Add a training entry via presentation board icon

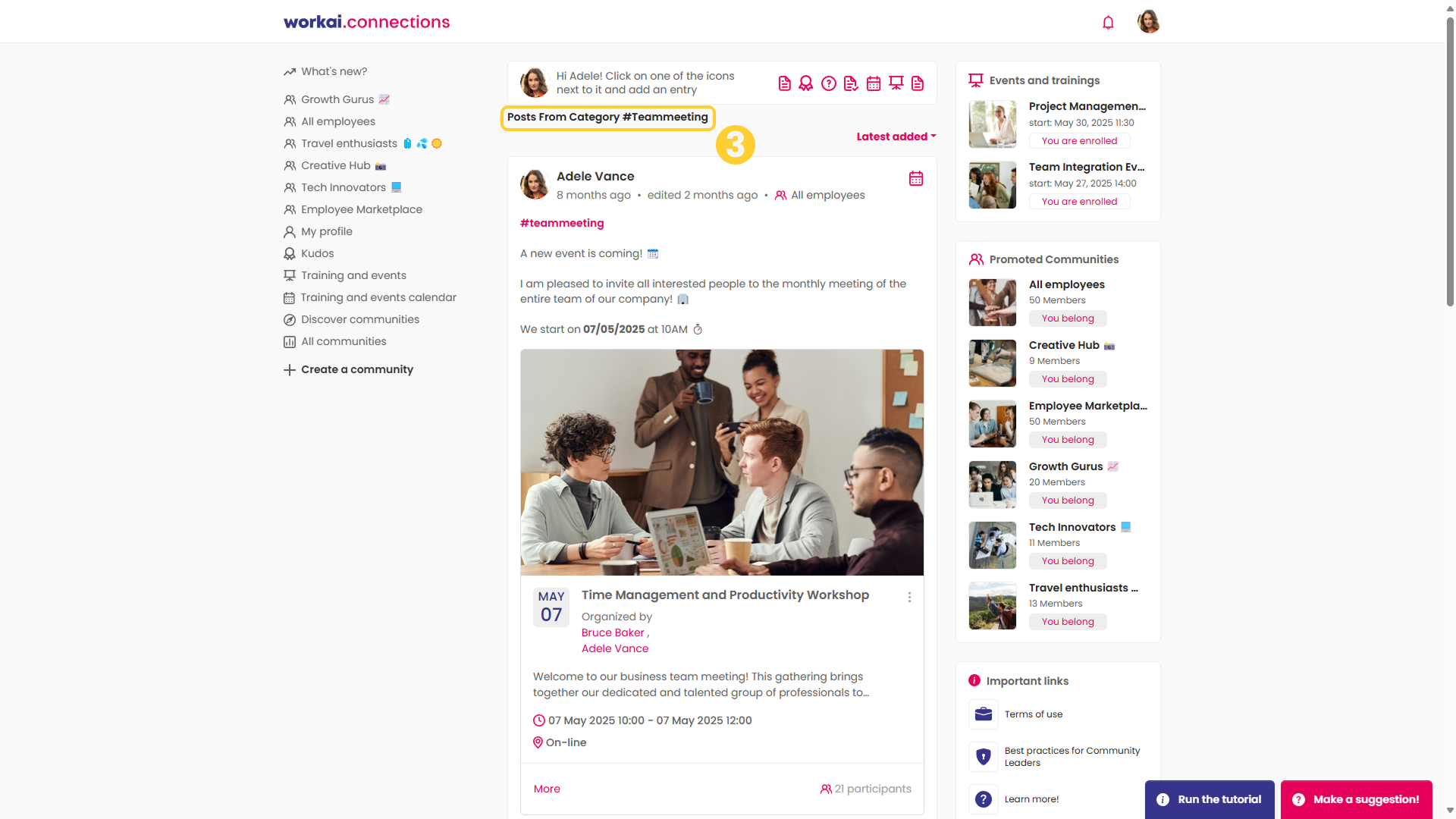896,83
